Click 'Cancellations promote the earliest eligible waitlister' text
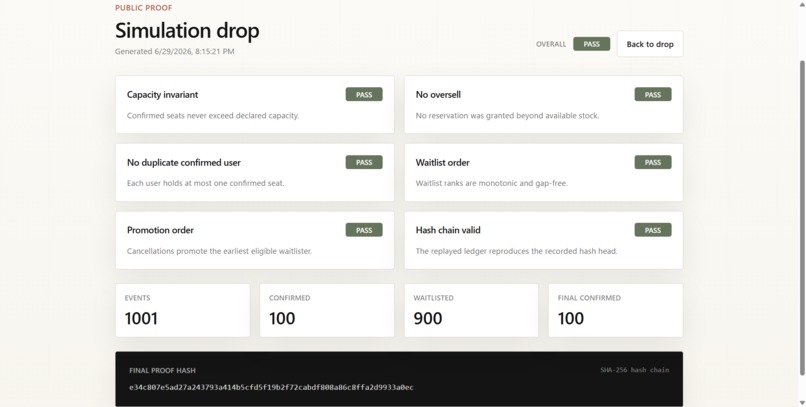 (x=219, y=251)
